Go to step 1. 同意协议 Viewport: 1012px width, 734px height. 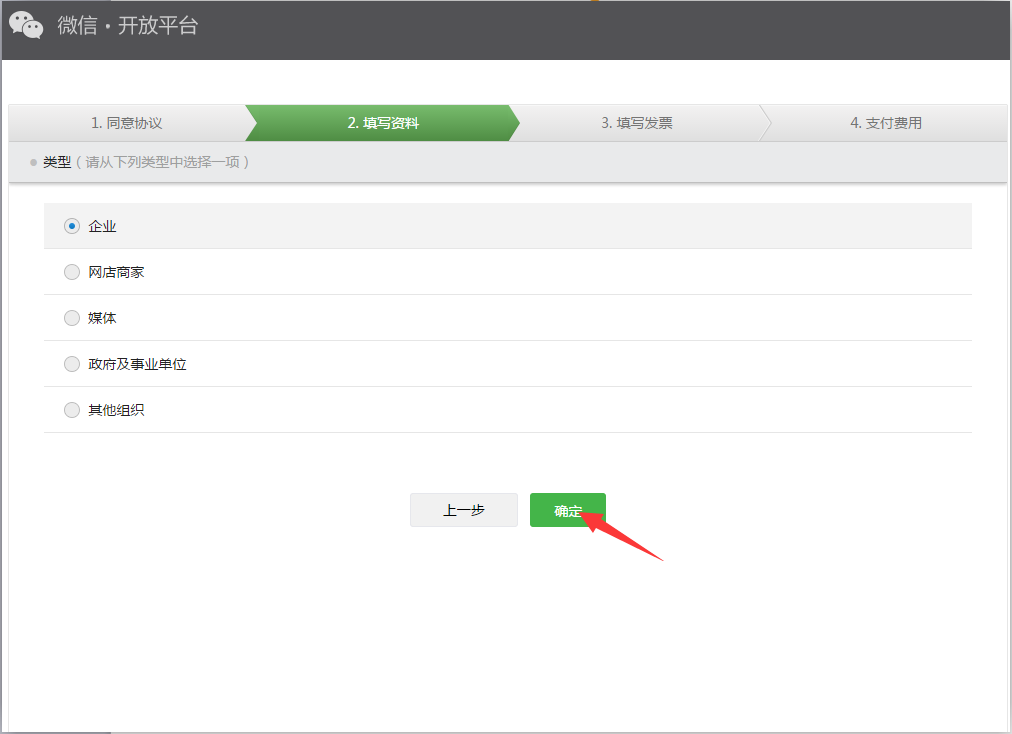pos(126,123)
